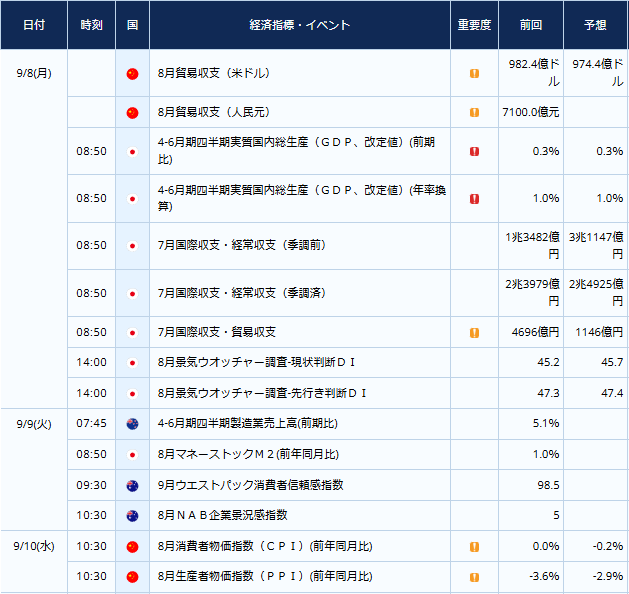Click 8月マネーストックＭ２(前年同月比) text
This screenshot has width=629, height=594.
pyautogui.click(x=248, y=454)
